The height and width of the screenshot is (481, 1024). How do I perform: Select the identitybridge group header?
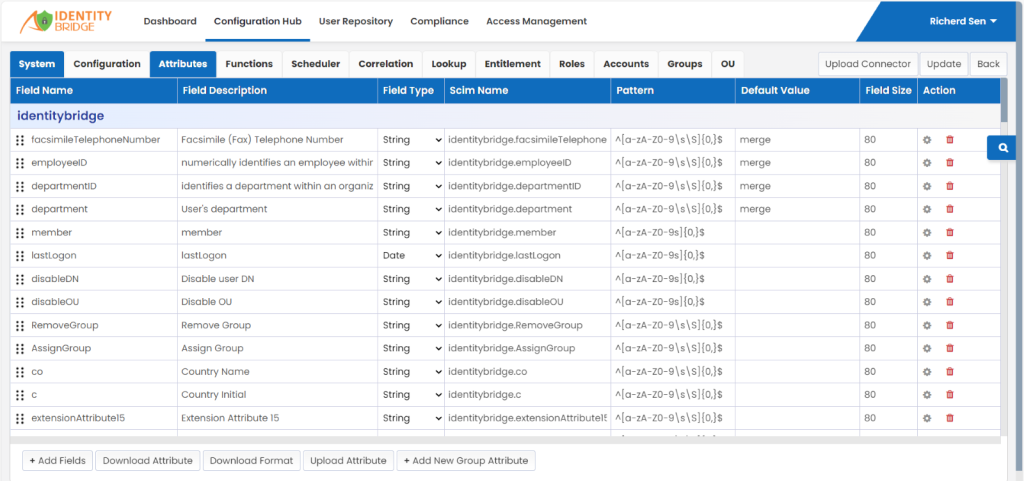point(505,116)
